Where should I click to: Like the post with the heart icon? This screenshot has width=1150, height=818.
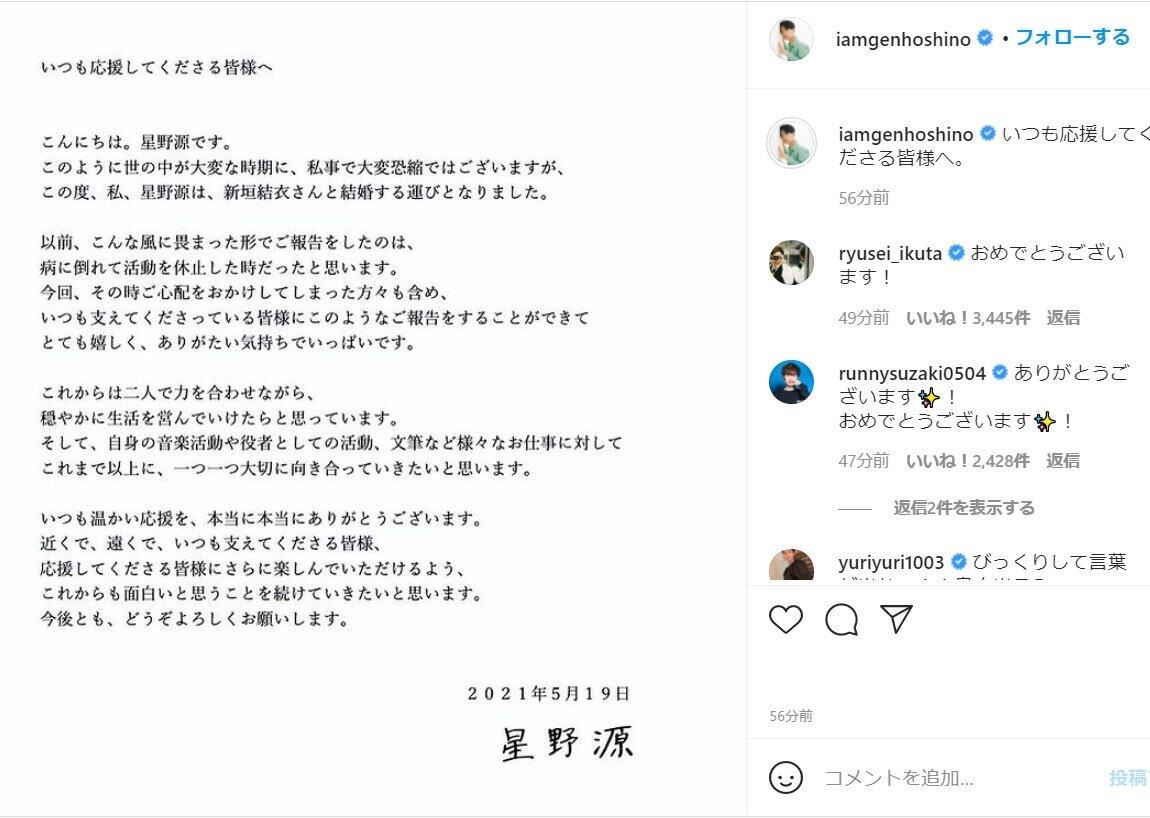pos(785,620)
